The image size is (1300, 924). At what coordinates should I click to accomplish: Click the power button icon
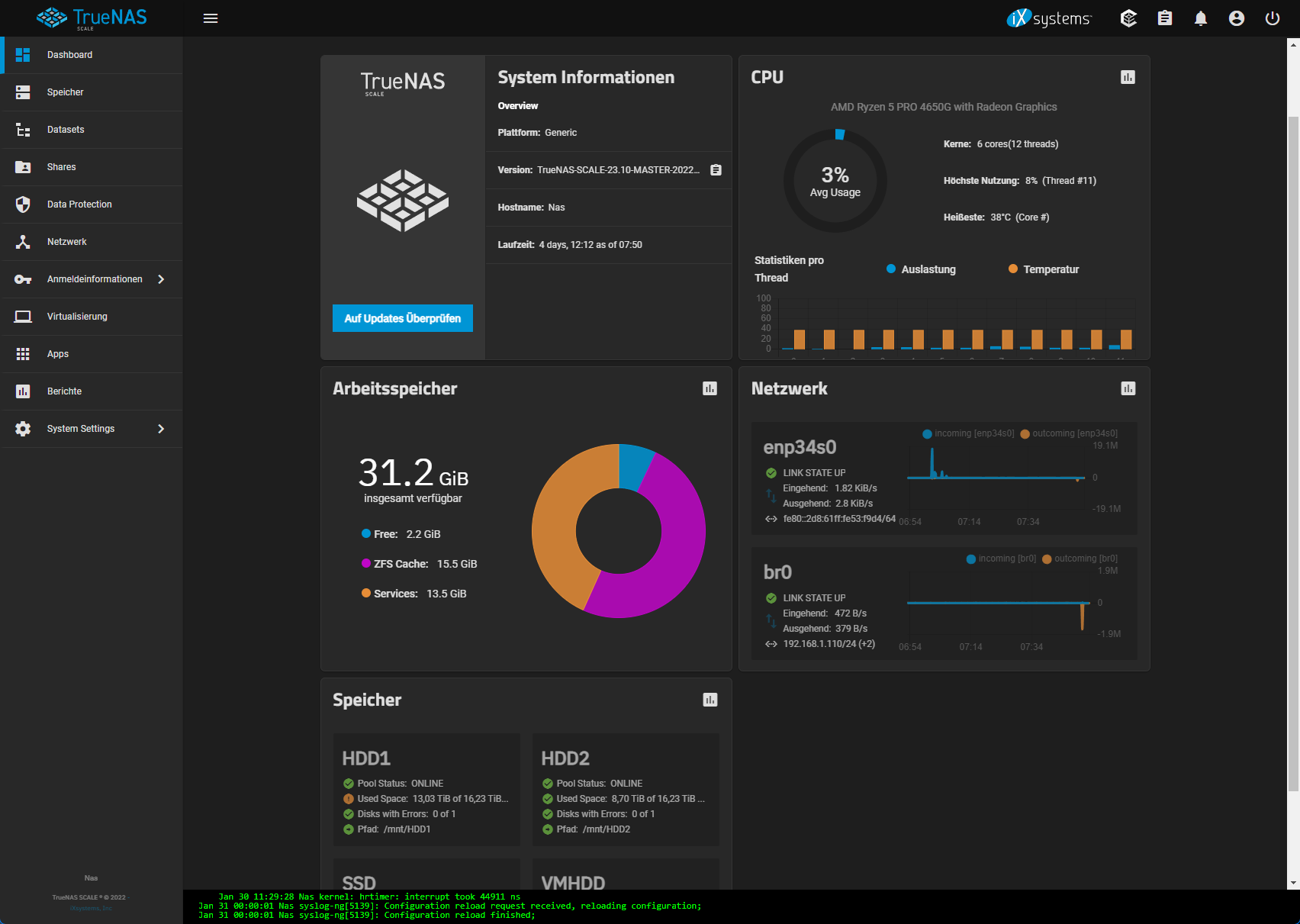click(1273, 18)
